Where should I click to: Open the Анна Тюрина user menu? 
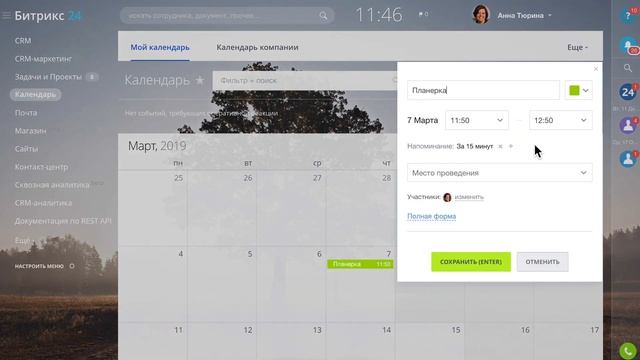pyautogui.click(x=524, y=16)
